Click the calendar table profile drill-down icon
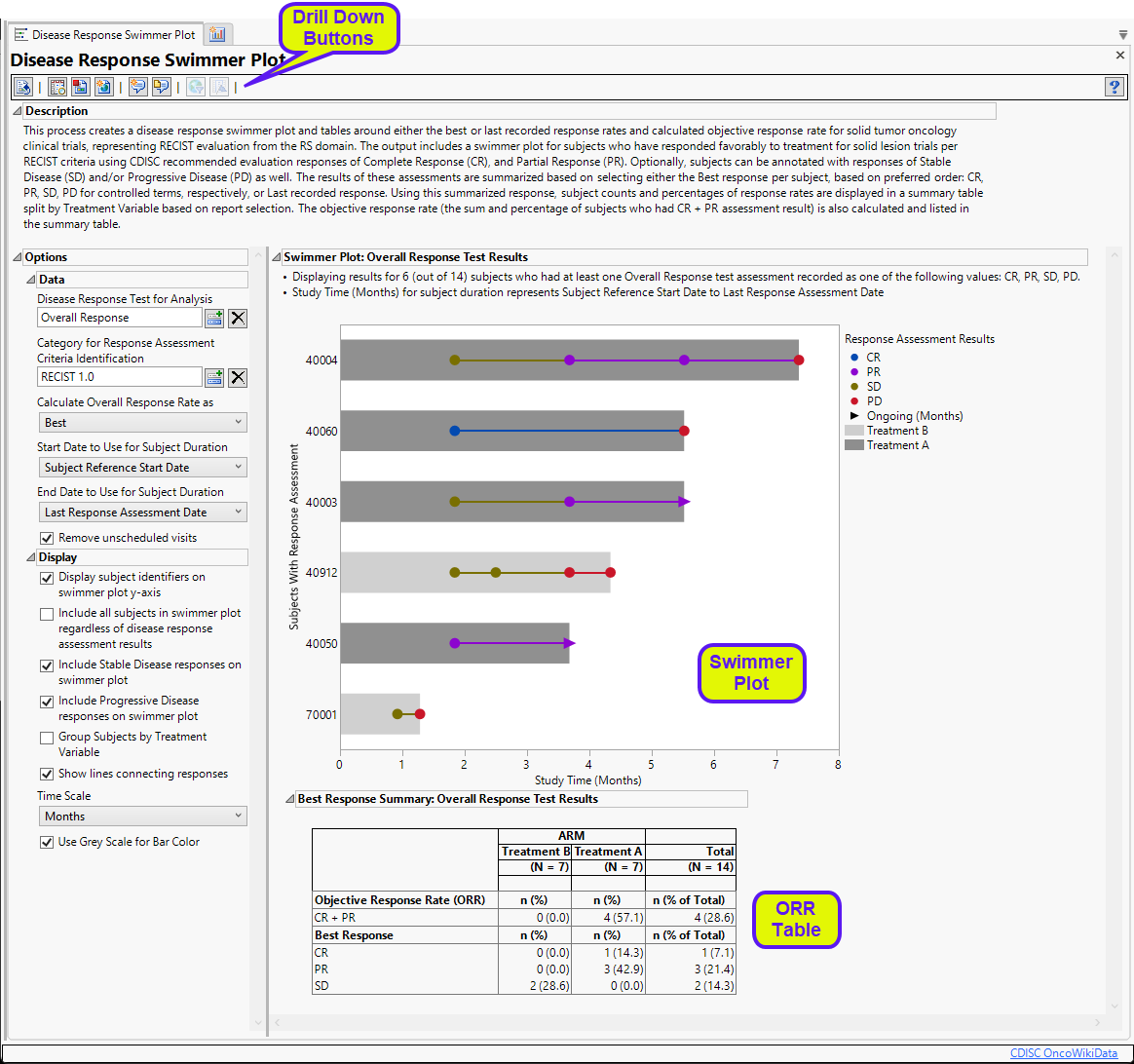 click(x=57, y=88)
